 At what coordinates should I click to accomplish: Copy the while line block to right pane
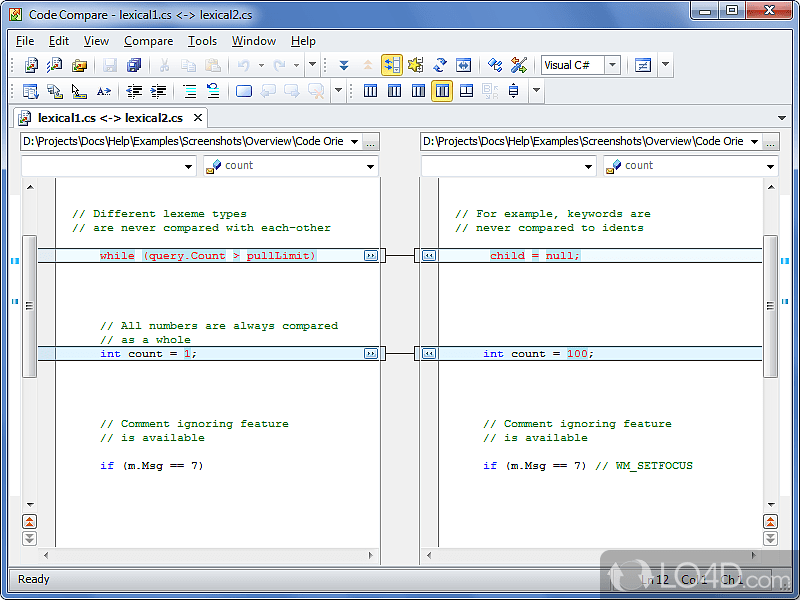coord(371,256)
